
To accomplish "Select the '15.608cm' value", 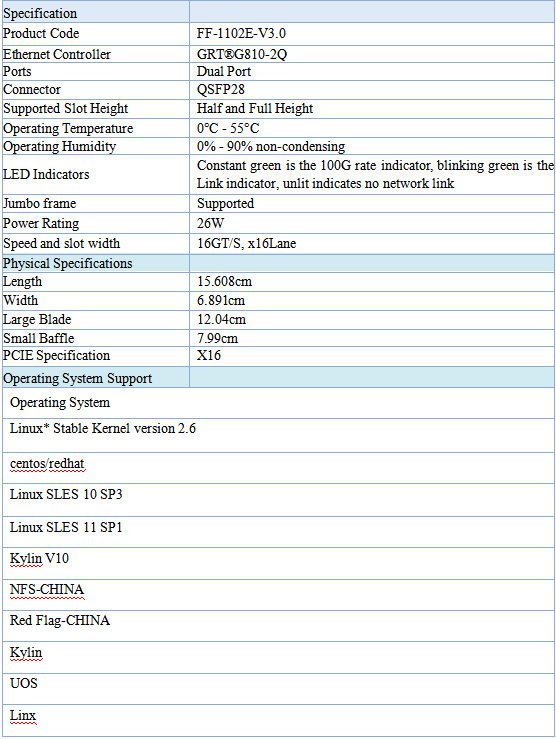I will tap(224, 282).
